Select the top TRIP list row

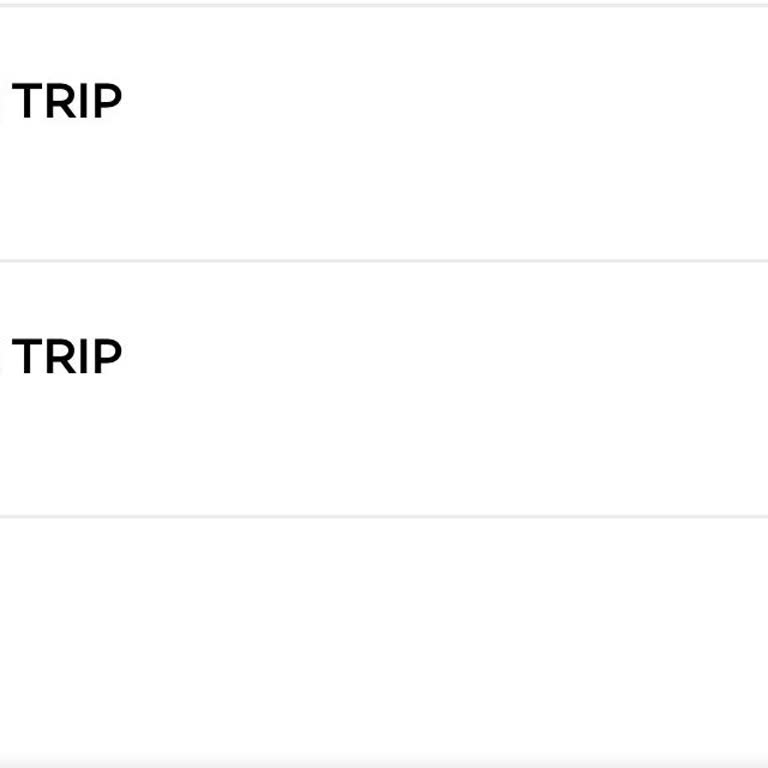pyautogui.click(x=384, y=134)
